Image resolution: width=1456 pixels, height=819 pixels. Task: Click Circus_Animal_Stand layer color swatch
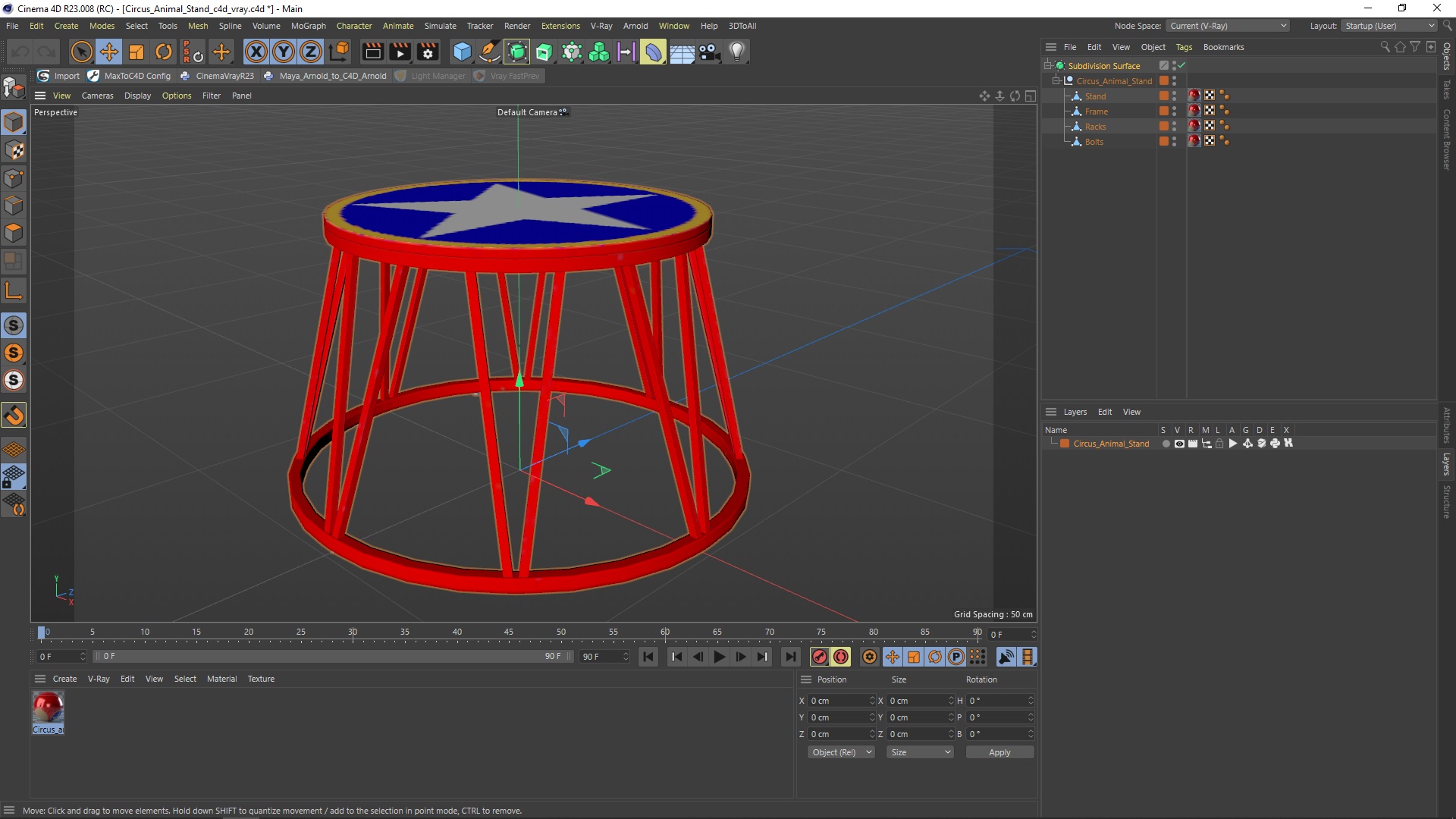[1065, 444]
